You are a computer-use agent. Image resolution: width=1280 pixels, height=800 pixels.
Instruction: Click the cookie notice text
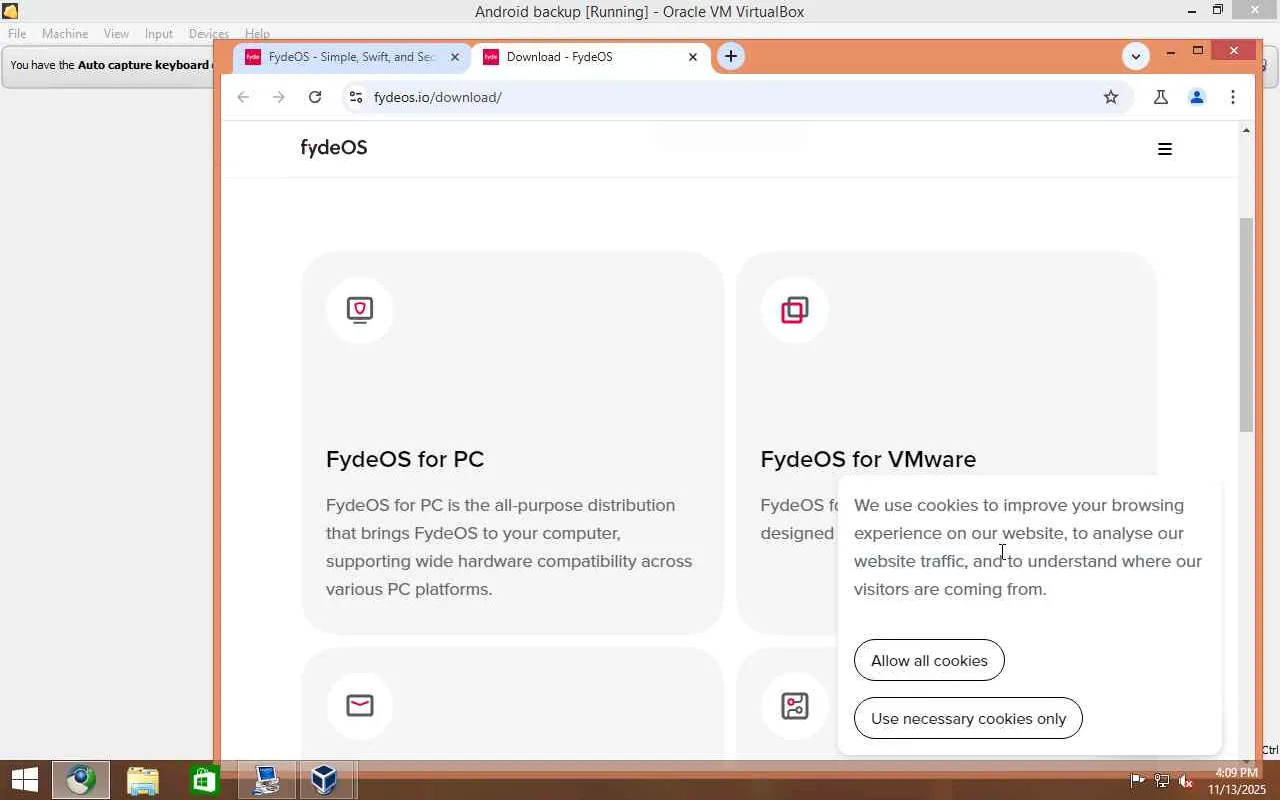(x=1028, y=547)
